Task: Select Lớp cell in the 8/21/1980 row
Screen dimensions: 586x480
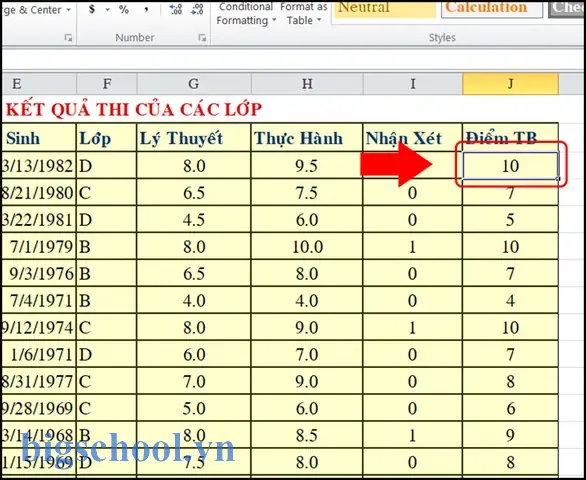Action: (x=107, y=192)
